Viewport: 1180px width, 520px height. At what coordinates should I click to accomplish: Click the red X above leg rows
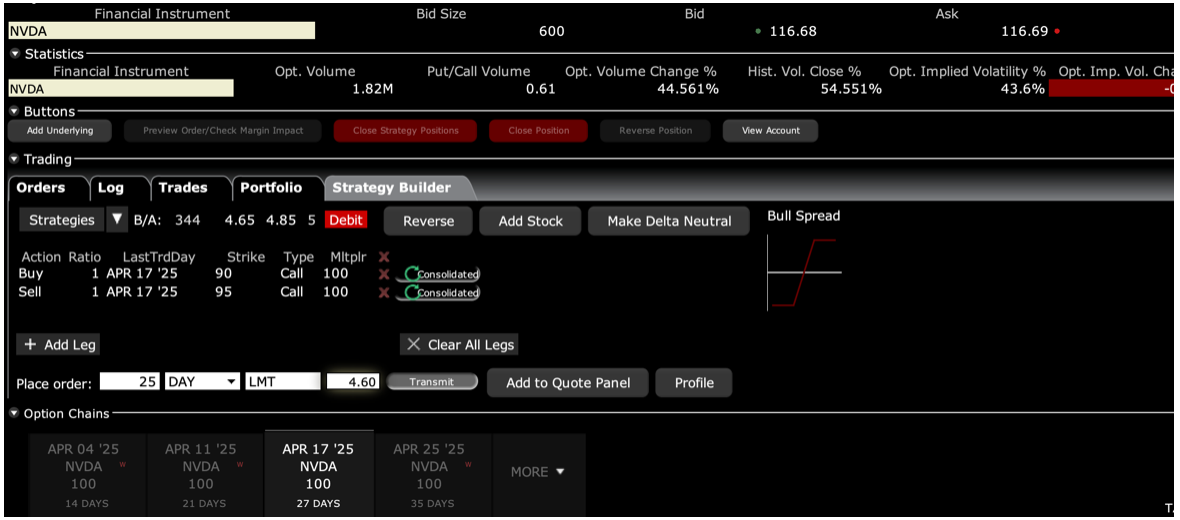click(x=384, y=257)
